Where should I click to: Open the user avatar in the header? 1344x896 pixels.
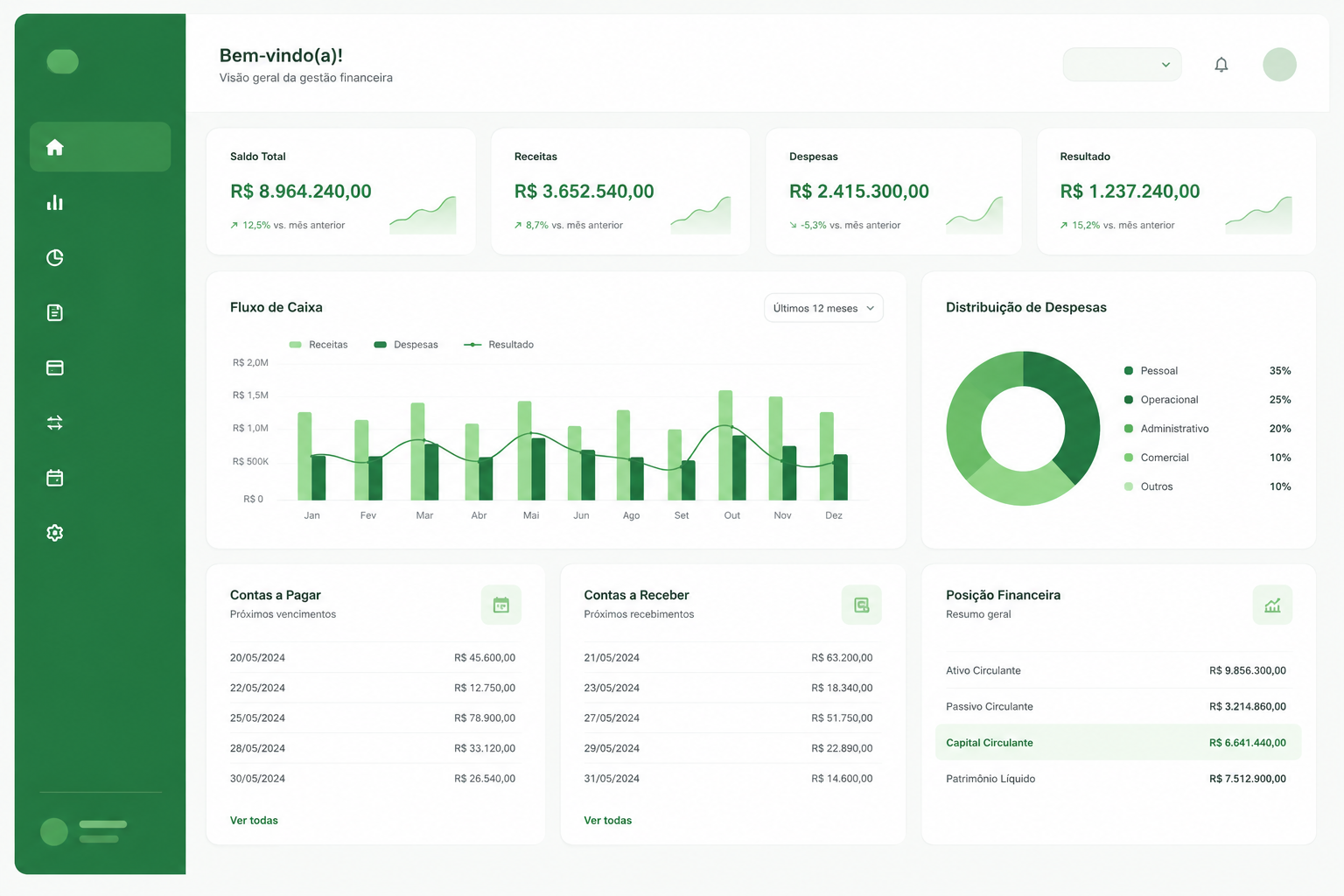click(1279, 65)
